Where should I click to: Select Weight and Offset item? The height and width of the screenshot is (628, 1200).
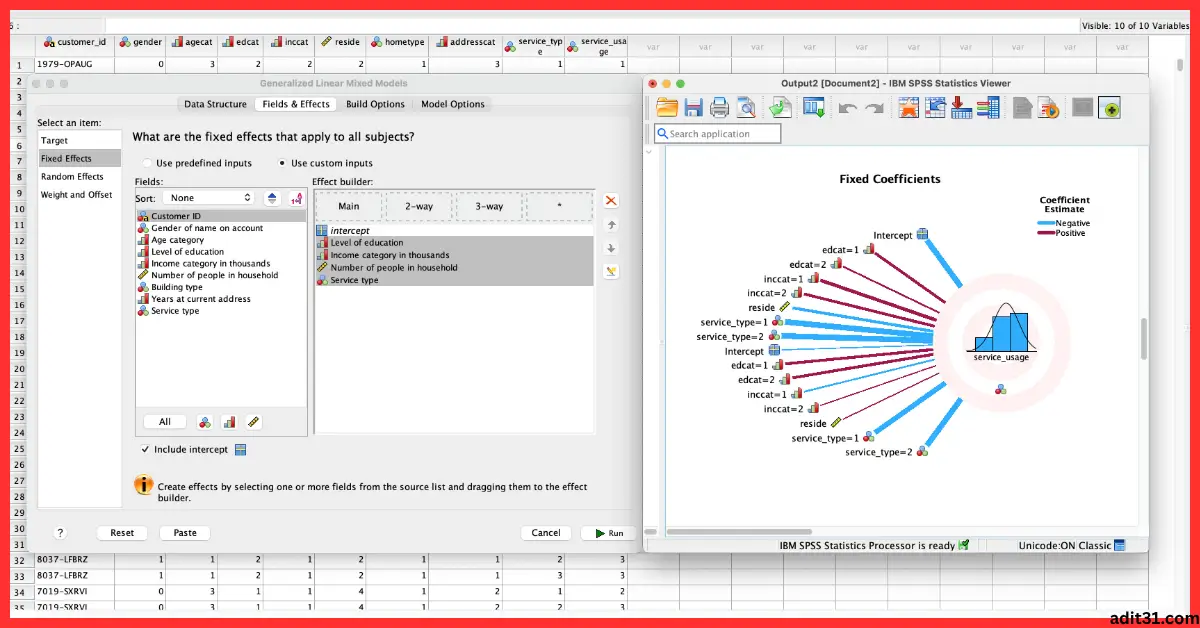point(79,195)
